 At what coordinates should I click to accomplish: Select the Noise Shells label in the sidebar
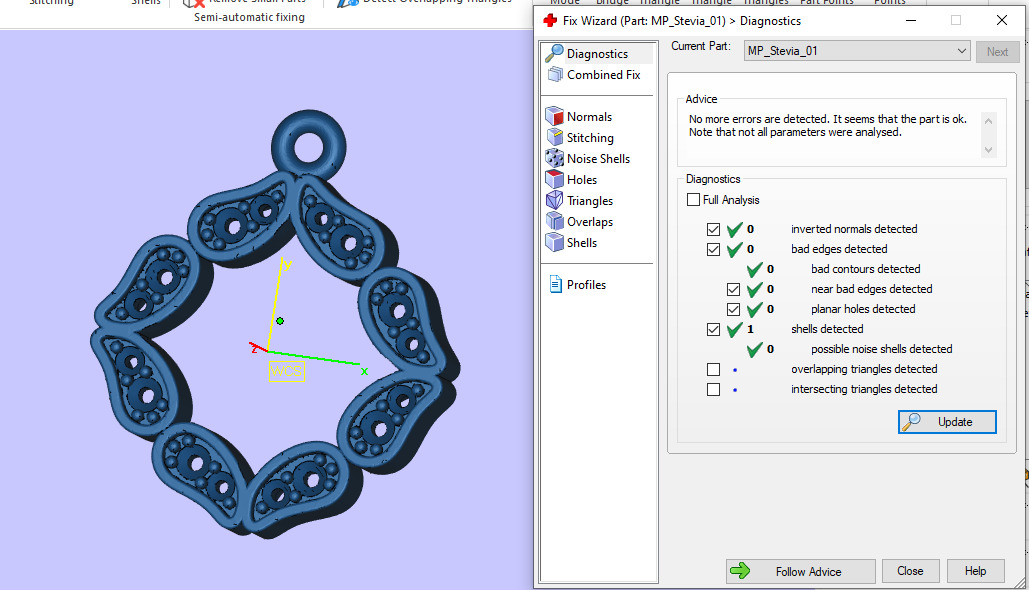[x=598, y=159]
